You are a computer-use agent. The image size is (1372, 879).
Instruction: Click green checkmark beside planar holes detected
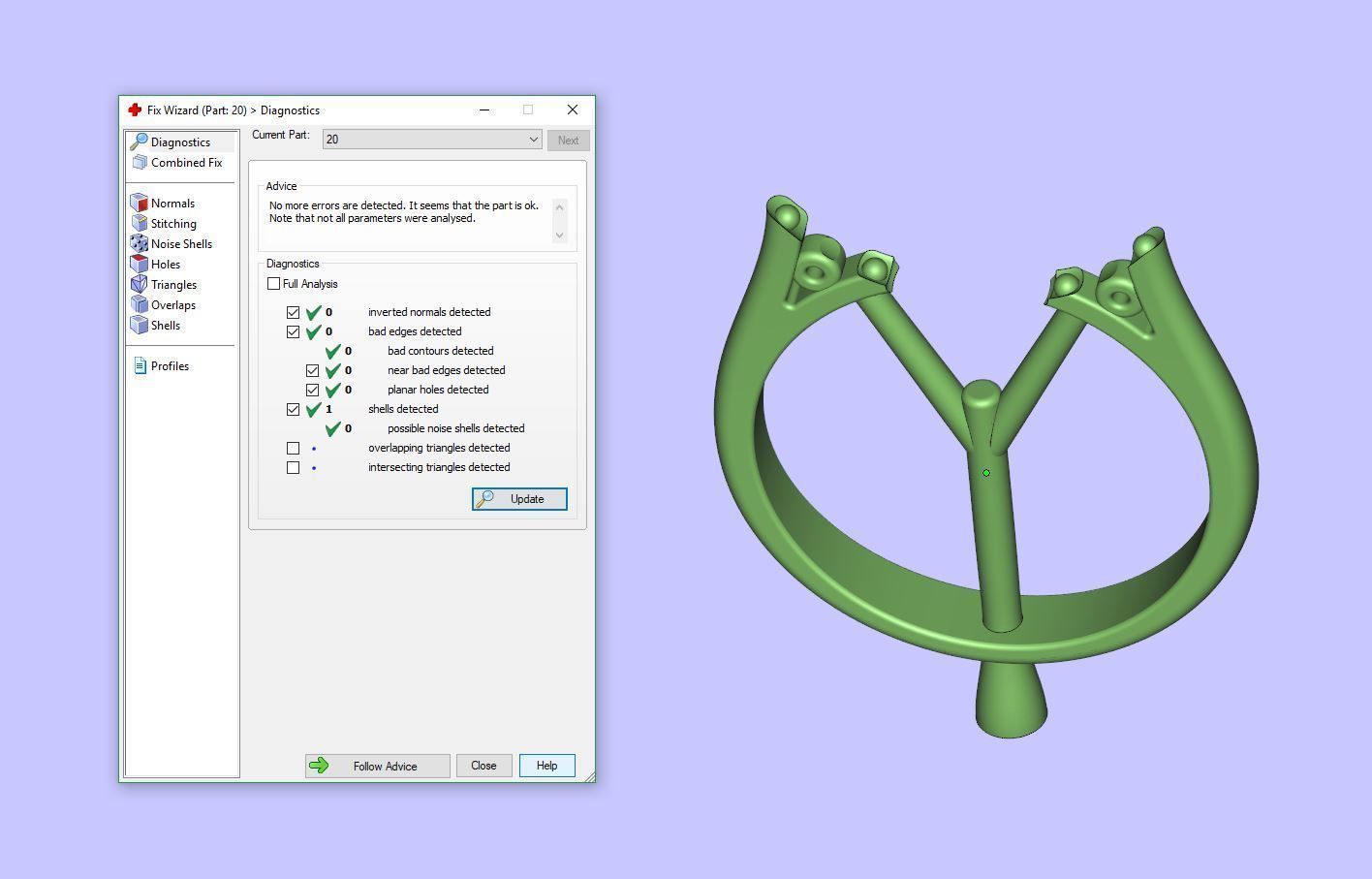pos(332,390)
